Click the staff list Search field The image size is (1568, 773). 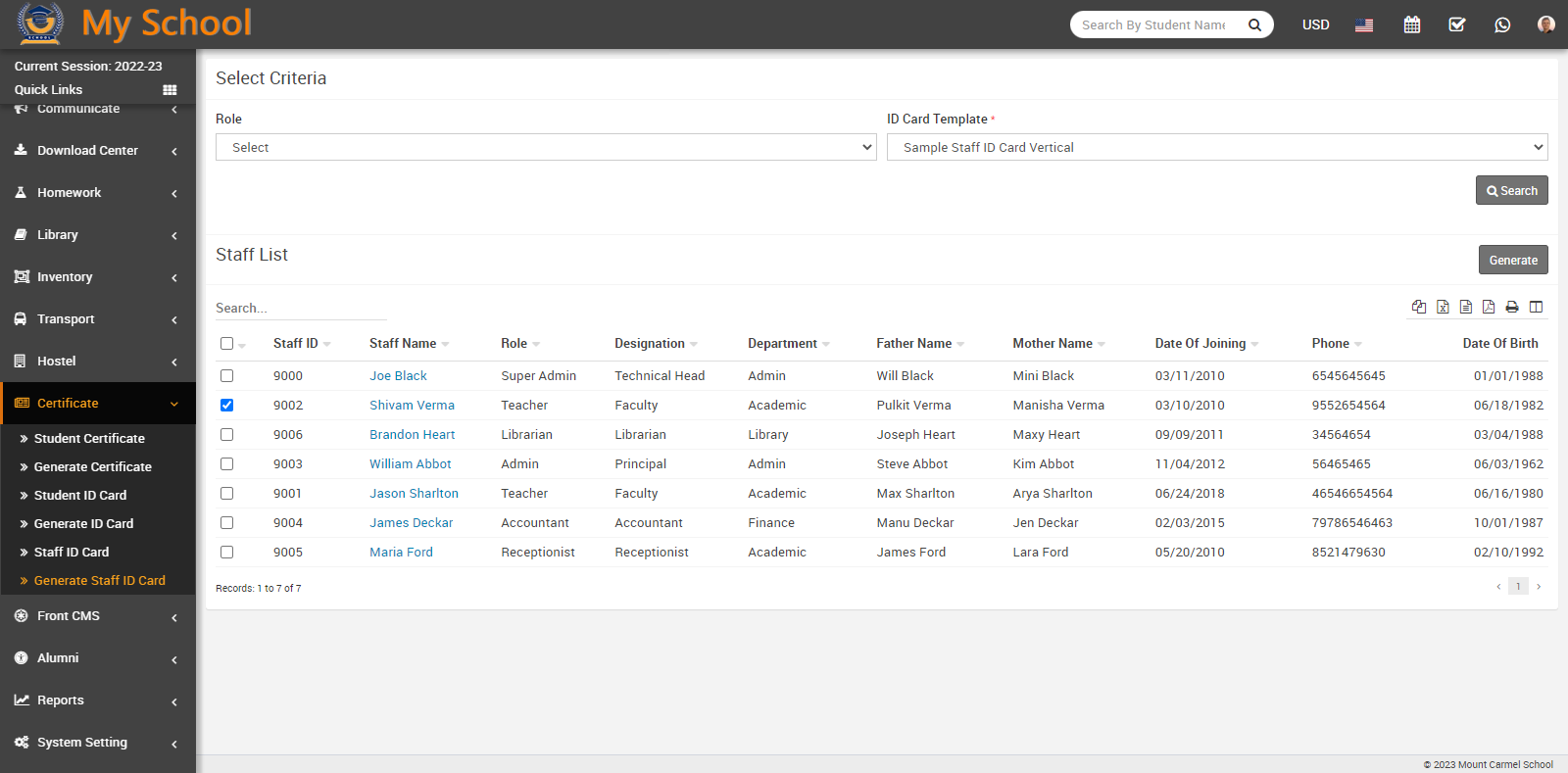[300, 308]
